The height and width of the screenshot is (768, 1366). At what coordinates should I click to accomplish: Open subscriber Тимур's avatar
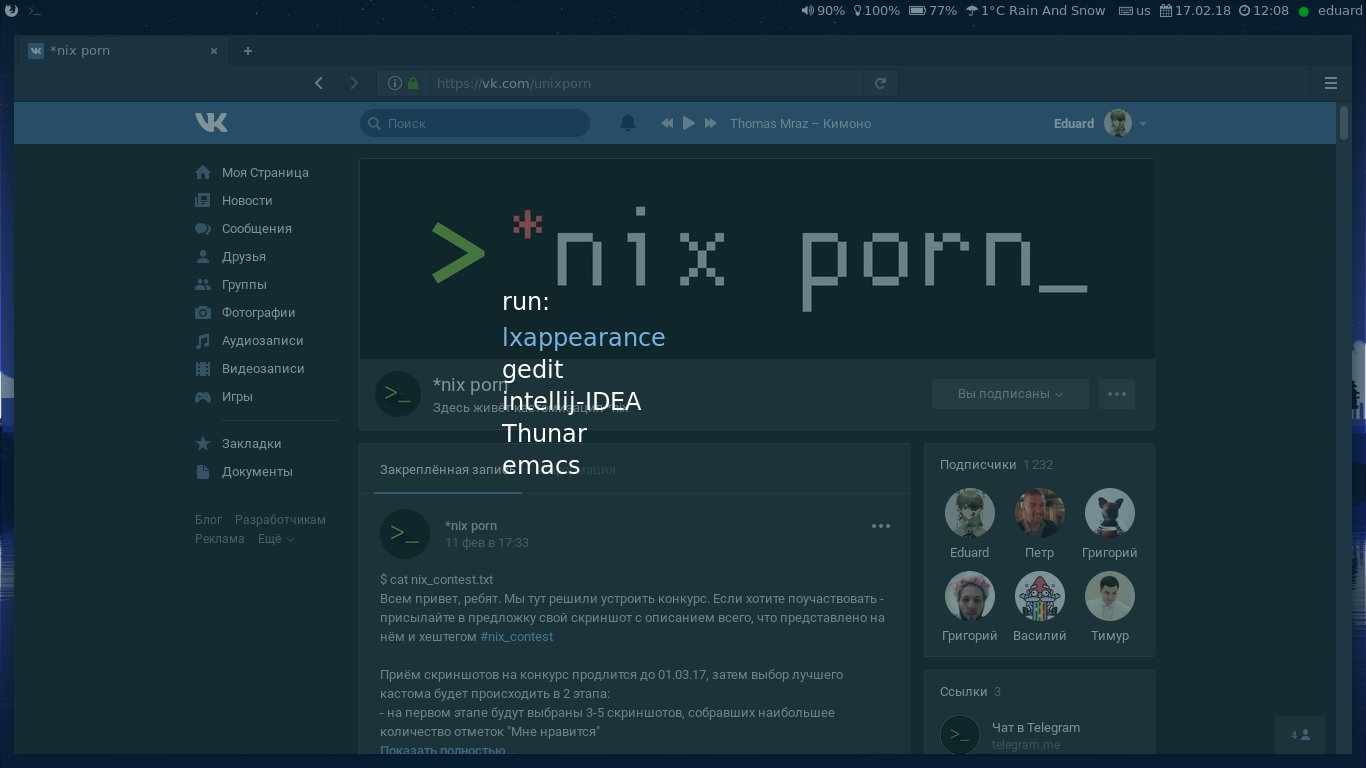(x=1109, y=596)
